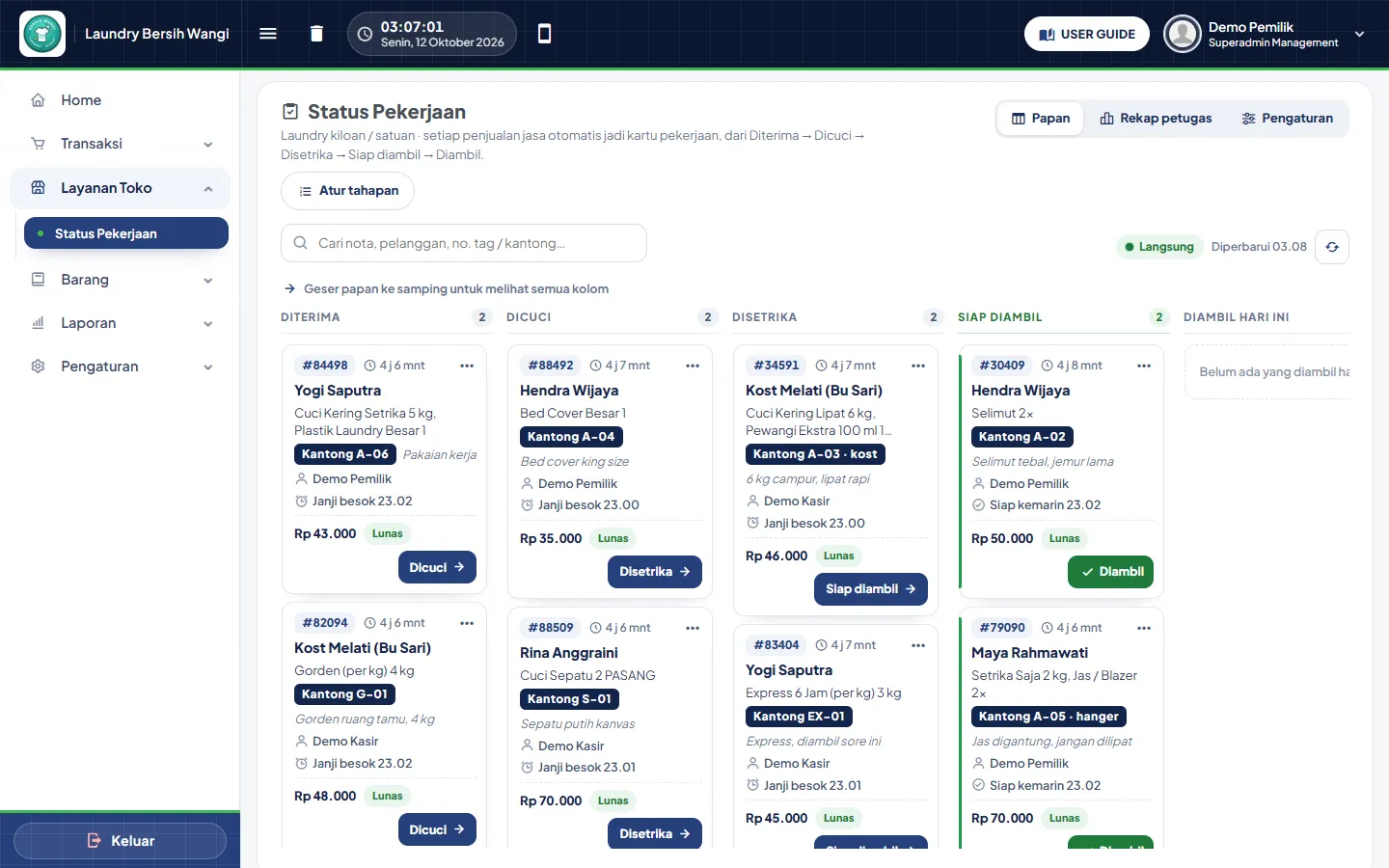Image resolution: width=1389 pixels, height=868 pixels.
Task: Click the Kantong A-06 tag label
Action: (345, 454)
